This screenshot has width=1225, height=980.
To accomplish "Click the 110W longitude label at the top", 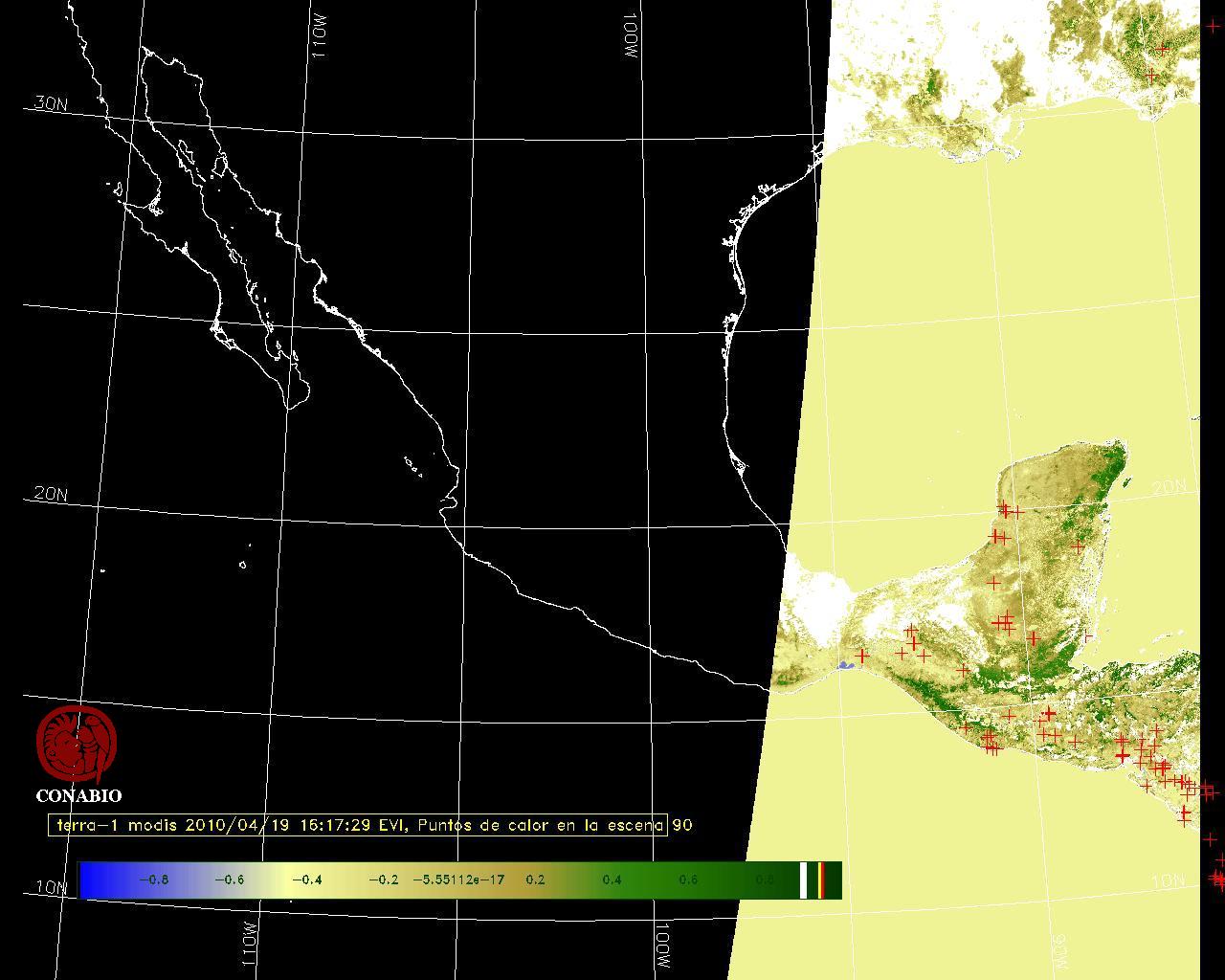I will tap(320, 40).
